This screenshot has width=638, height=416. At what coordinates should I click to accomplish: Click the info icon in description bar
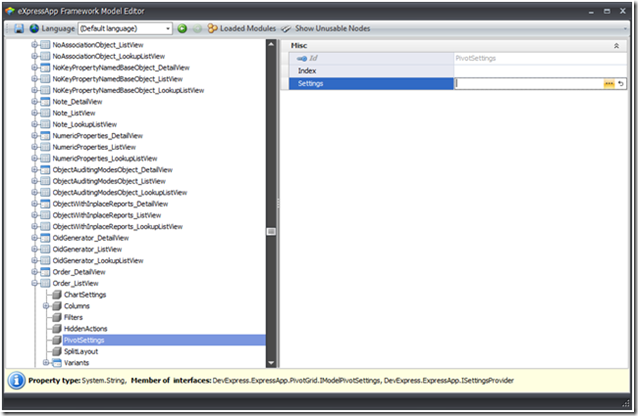click(x=16, y=381)
